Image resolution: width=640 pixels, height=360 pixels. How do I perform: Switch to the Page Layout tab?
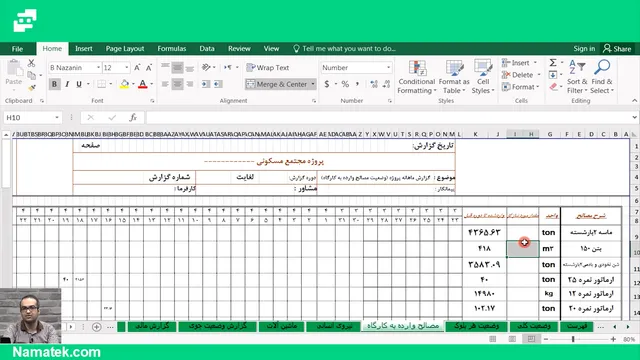pyautogui.click(x=125, y=49)
